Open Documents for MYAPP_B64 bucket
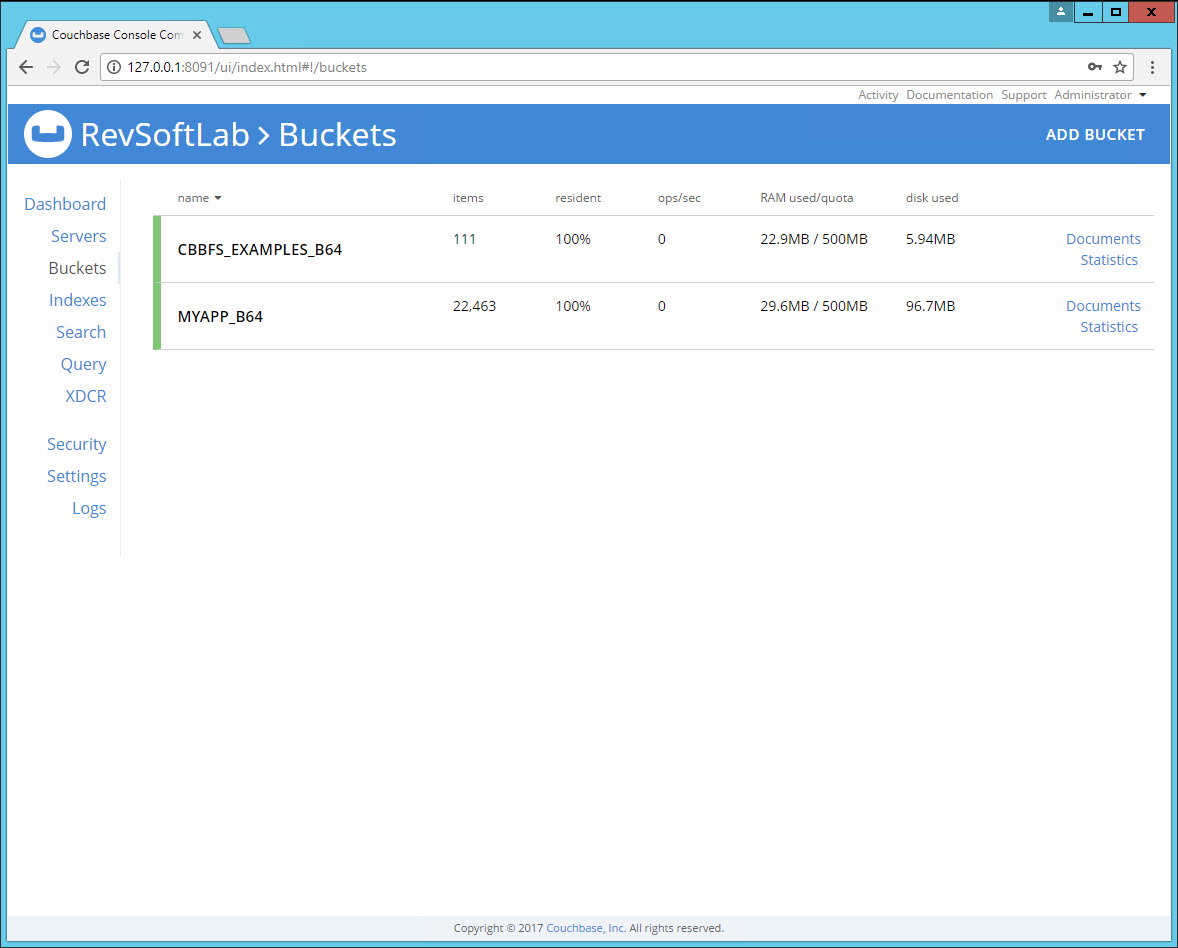 1103,306
